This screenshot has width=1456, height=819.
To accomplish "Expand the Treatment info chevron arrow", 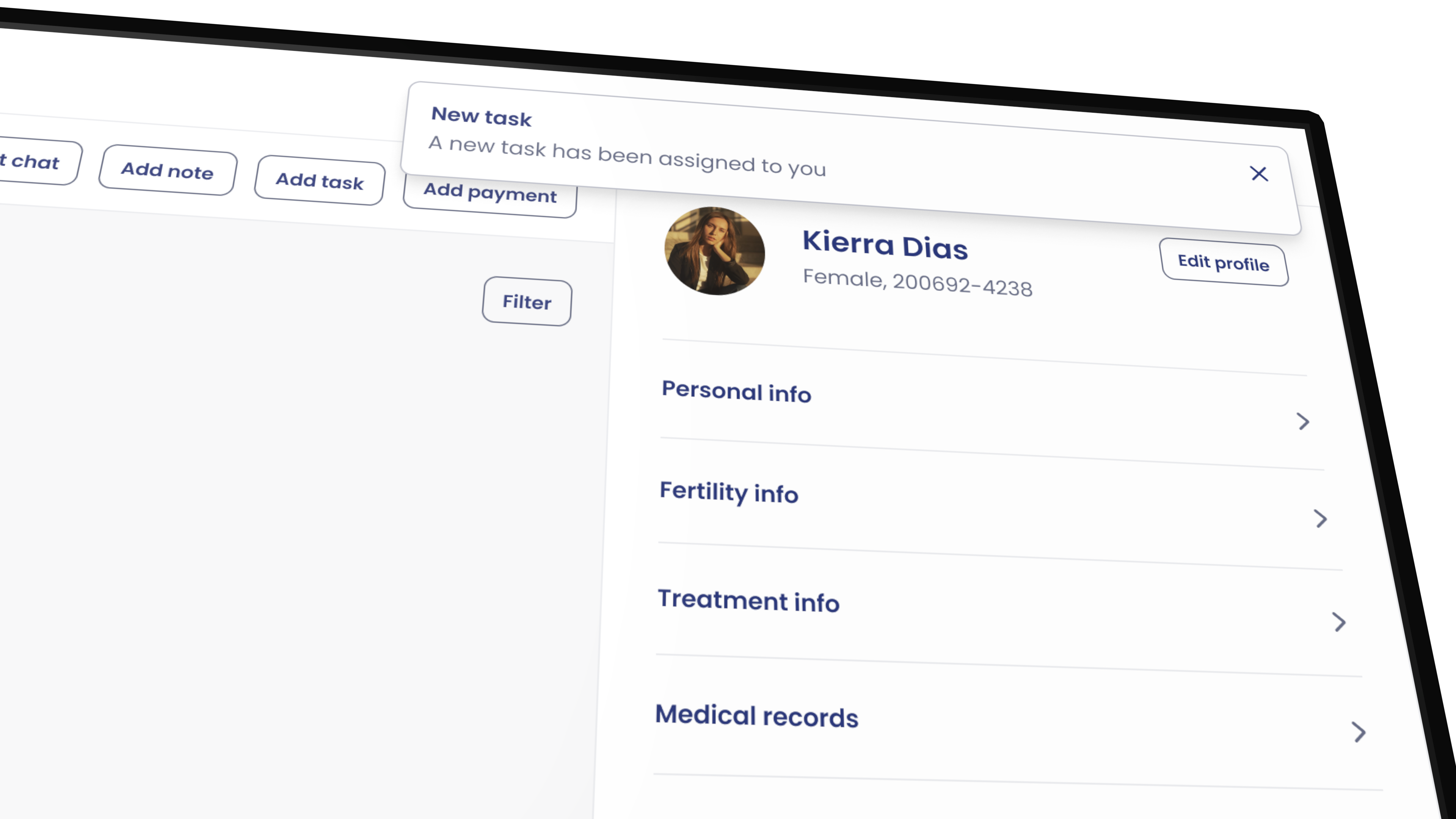I will click(1339, 622).
